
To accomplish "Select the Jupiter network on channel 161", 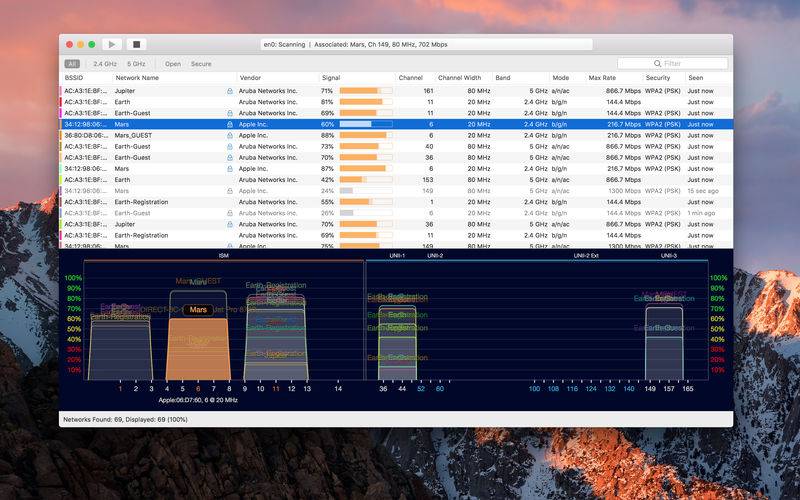I will [x=396, y=91].
